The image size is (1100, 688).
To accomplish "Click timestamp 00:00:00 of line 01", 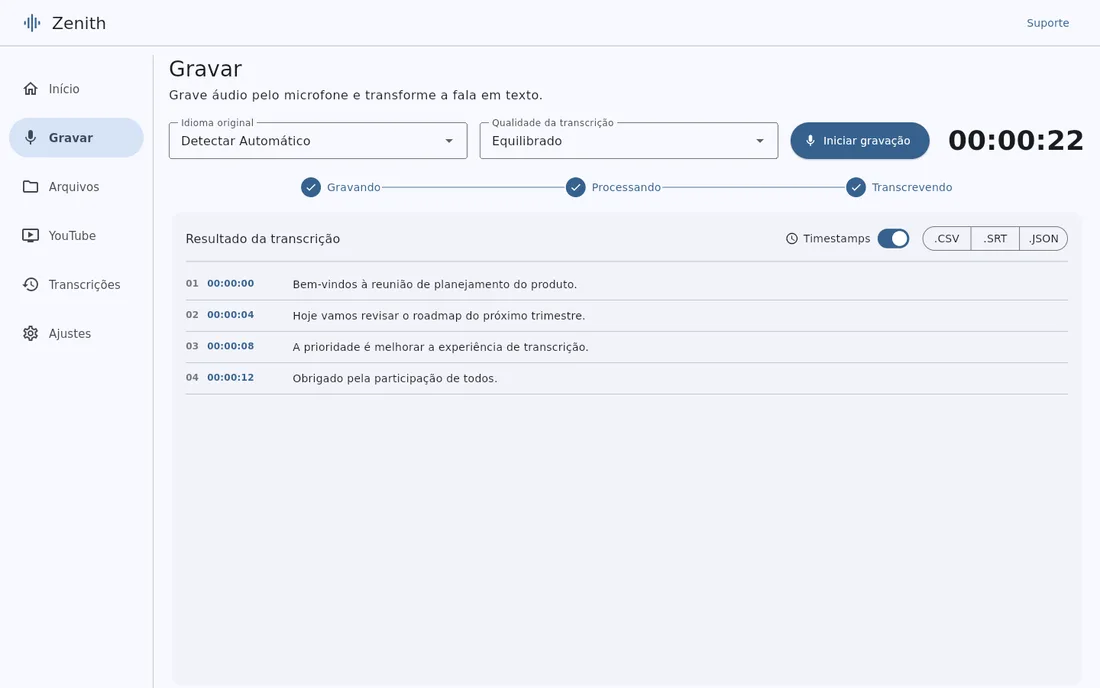I will [230, 283].
